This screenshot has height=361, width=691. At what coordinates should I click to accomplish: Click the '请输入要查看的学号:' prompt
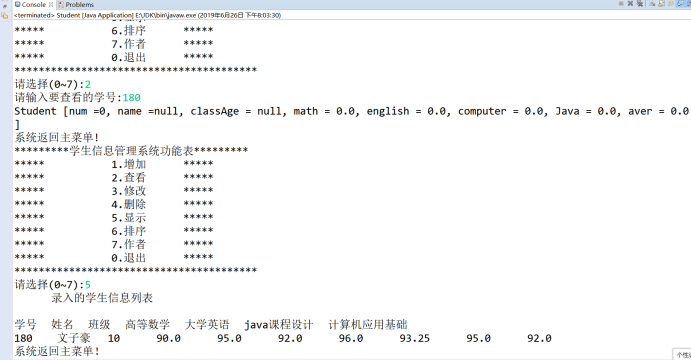pyautogui.click(x=68, y=97)
